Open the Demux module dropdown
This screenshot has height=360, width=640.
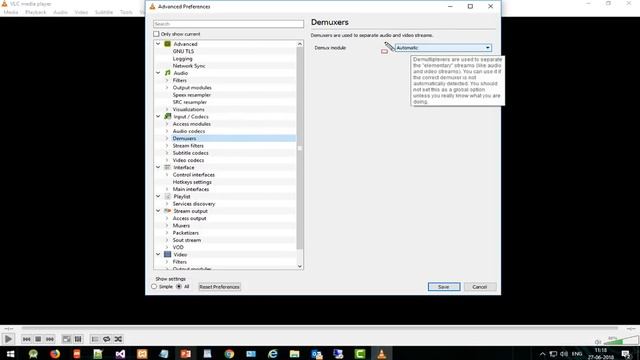click(443, 48)
